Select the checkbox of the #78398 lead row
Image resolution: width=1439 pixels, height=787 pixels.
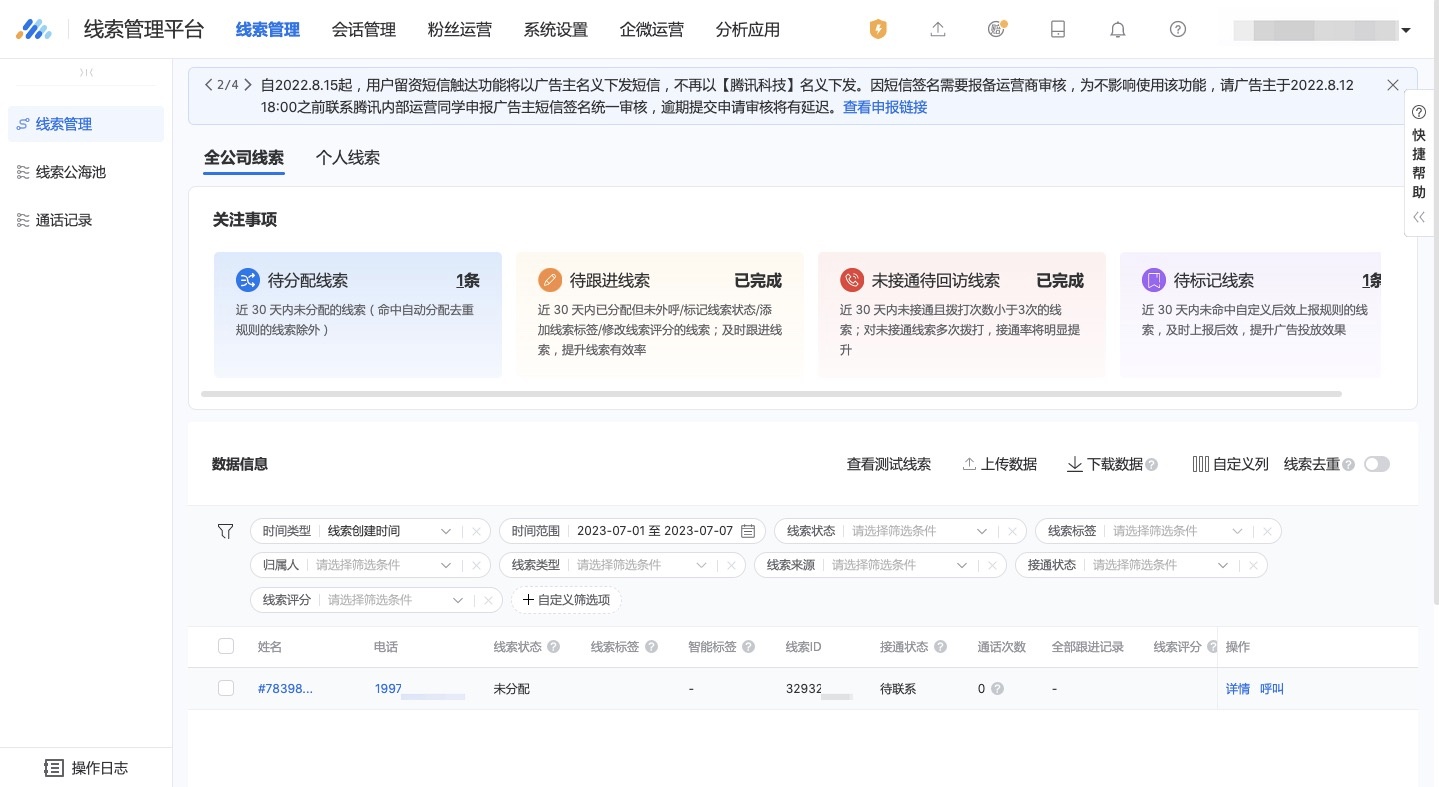pos(226,688)
